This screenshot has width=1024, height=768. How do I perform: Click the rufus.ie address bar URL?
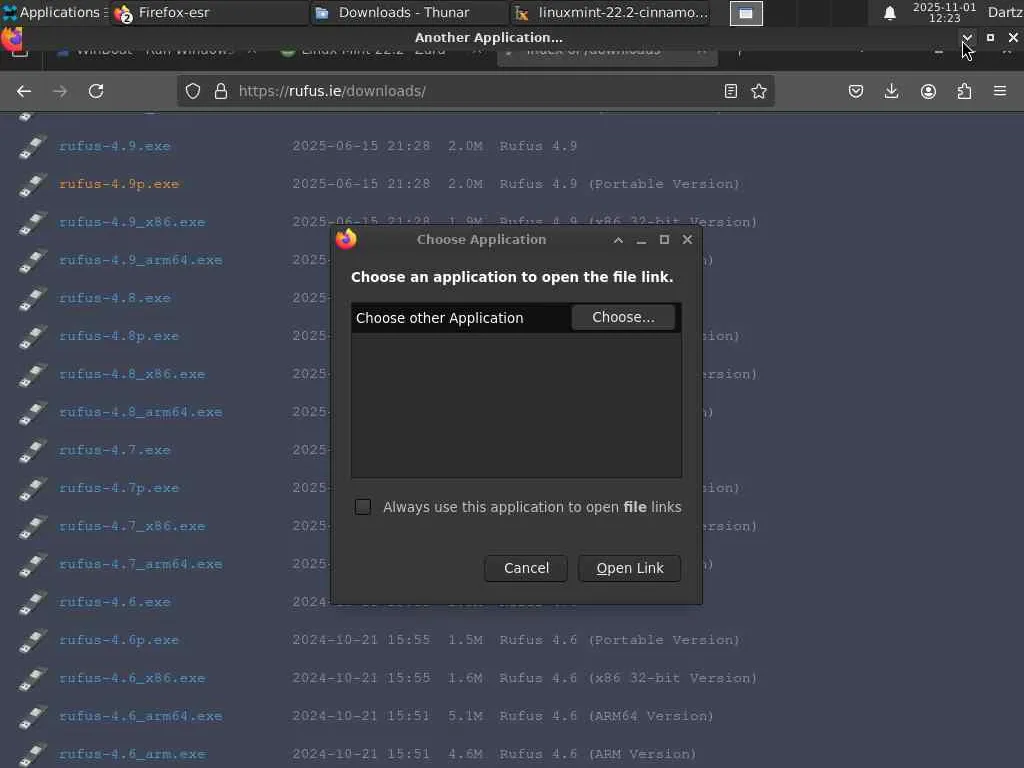pos(332,91)
